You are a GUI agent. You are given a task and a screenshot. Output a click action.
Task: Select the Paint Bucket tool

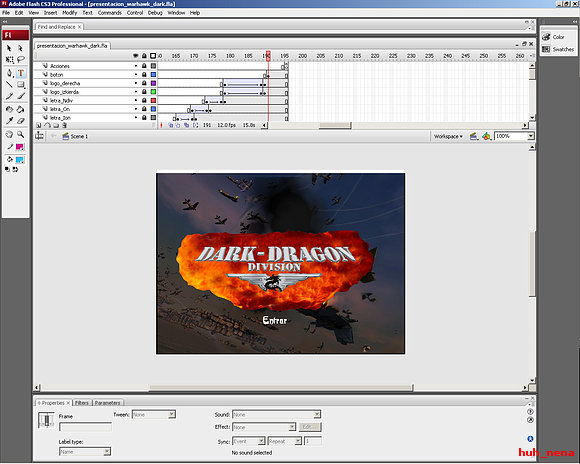[21, 109]
